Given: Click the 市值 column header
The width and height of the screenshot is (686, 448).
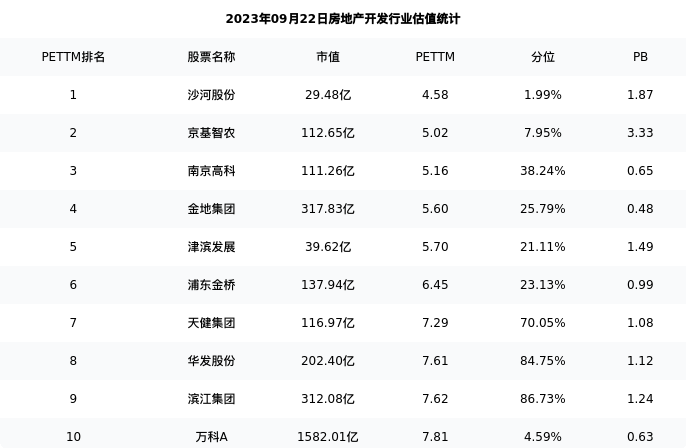Looking at the screenshot, I should pyautogui.click(x=328, y=57).
